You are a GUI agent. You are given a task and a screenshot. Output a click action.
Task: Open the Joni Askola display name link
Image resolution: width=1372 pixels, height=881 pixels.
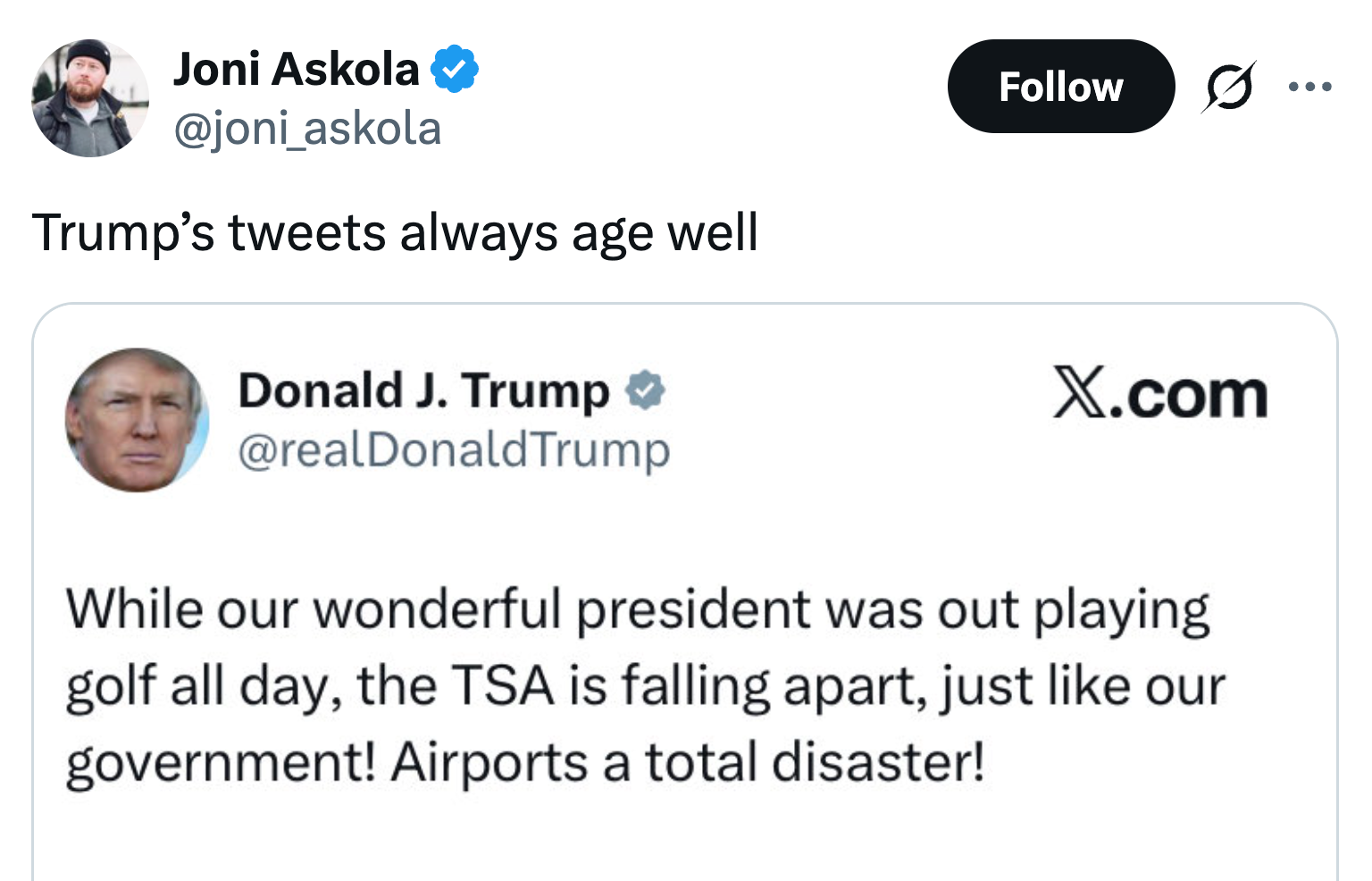296,70
